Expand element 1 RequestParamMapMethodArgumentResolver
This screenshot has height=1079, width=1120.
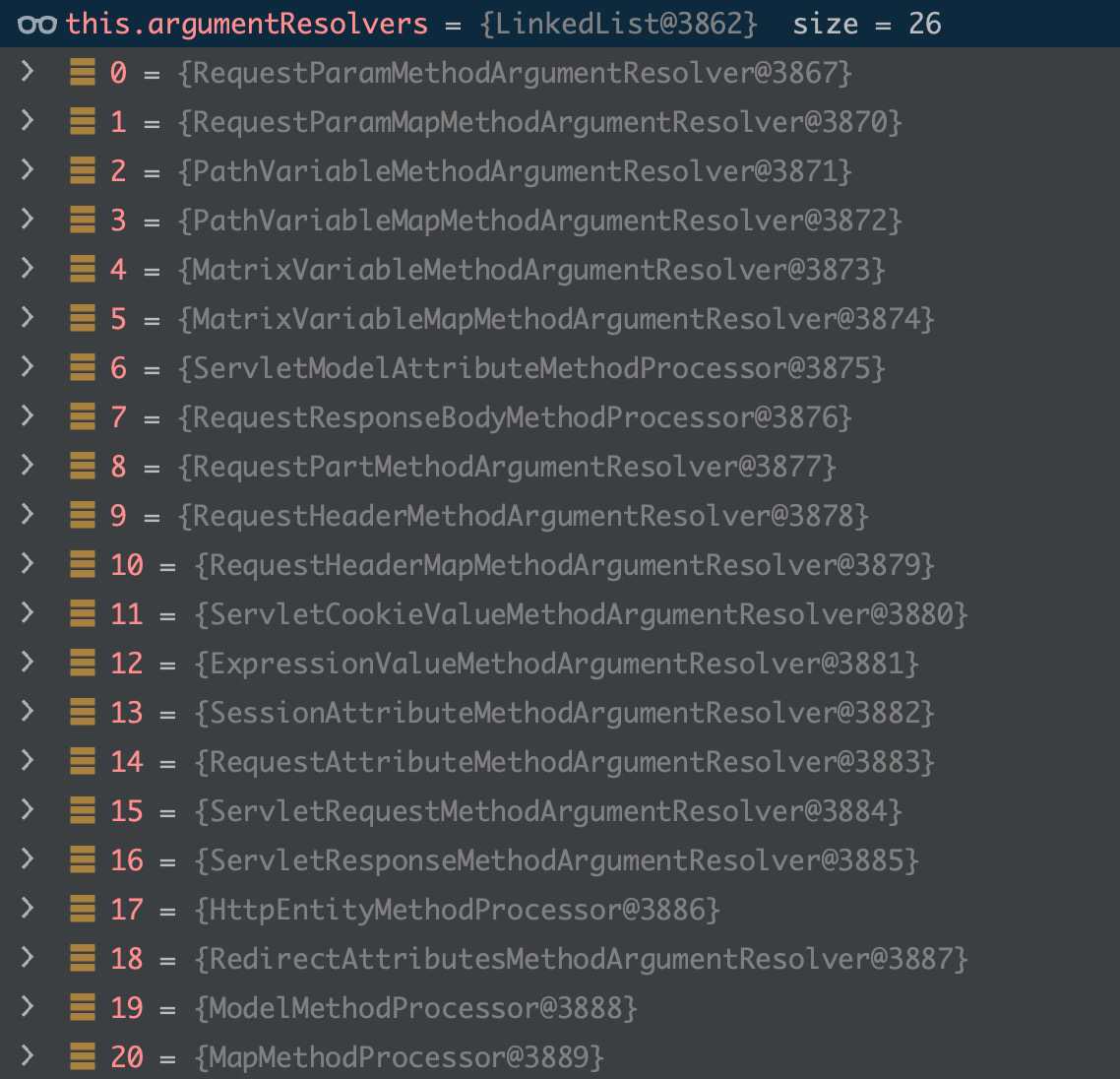pos(28,120)
